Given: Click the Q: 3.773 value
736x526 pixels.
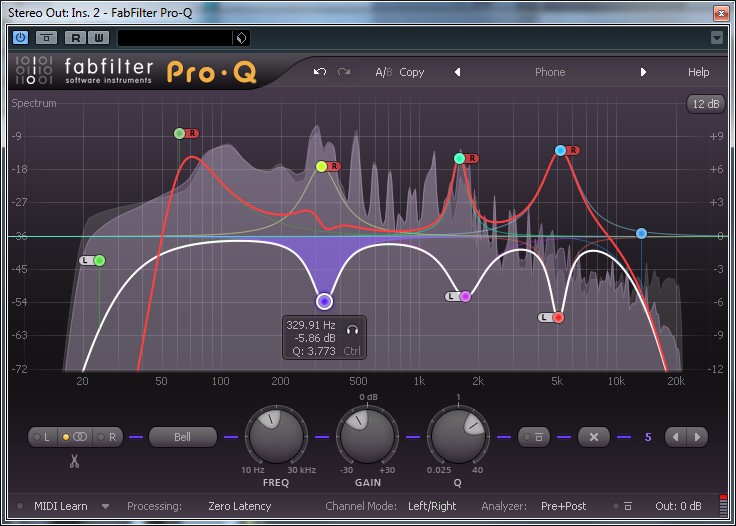Looking at the screenshot, I should (x=314, y=351).
